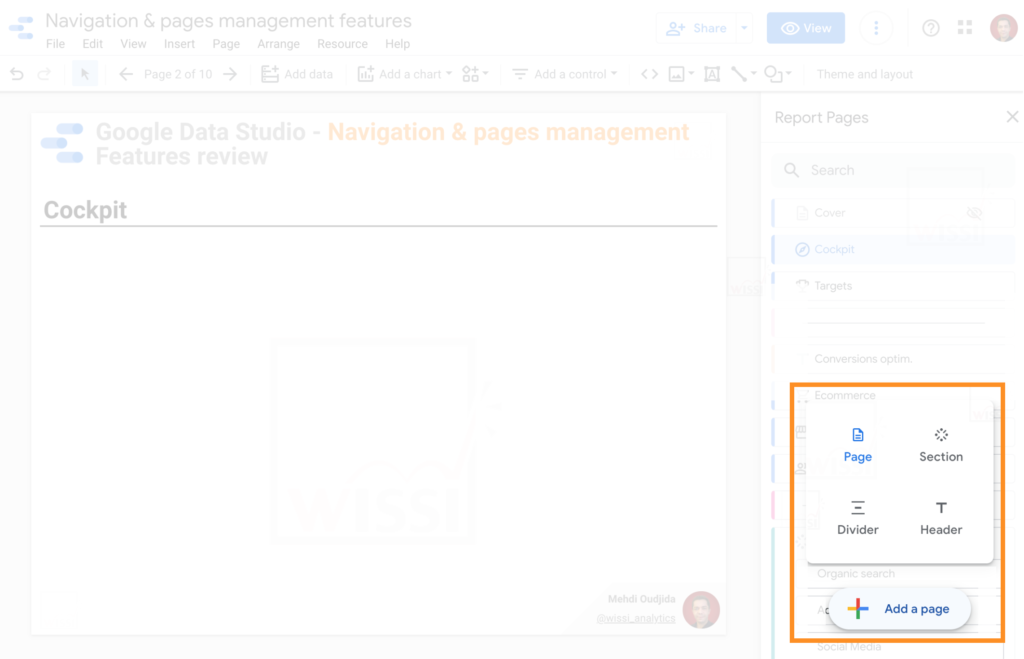
Task: Choose Section in the add popup
Action: tap(941, 446)
